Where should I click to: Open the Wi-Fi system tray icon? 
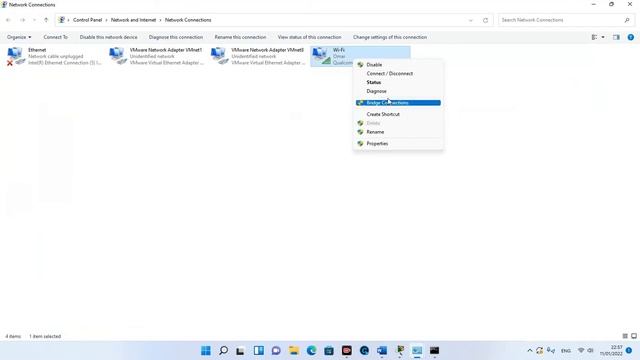(x=581, y=351)
